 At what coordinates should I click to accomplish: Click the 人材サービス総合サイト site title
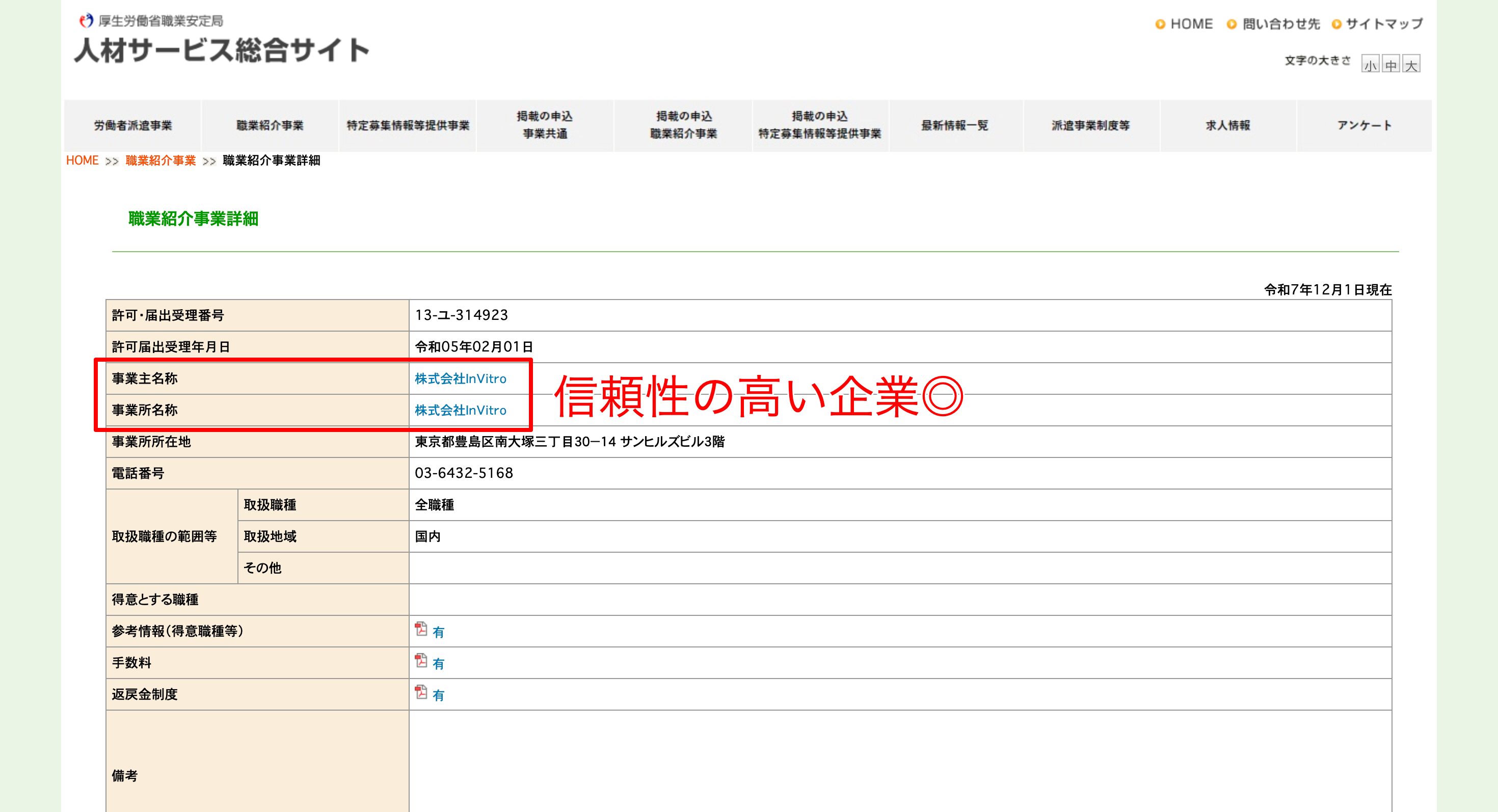coord(222,50)
